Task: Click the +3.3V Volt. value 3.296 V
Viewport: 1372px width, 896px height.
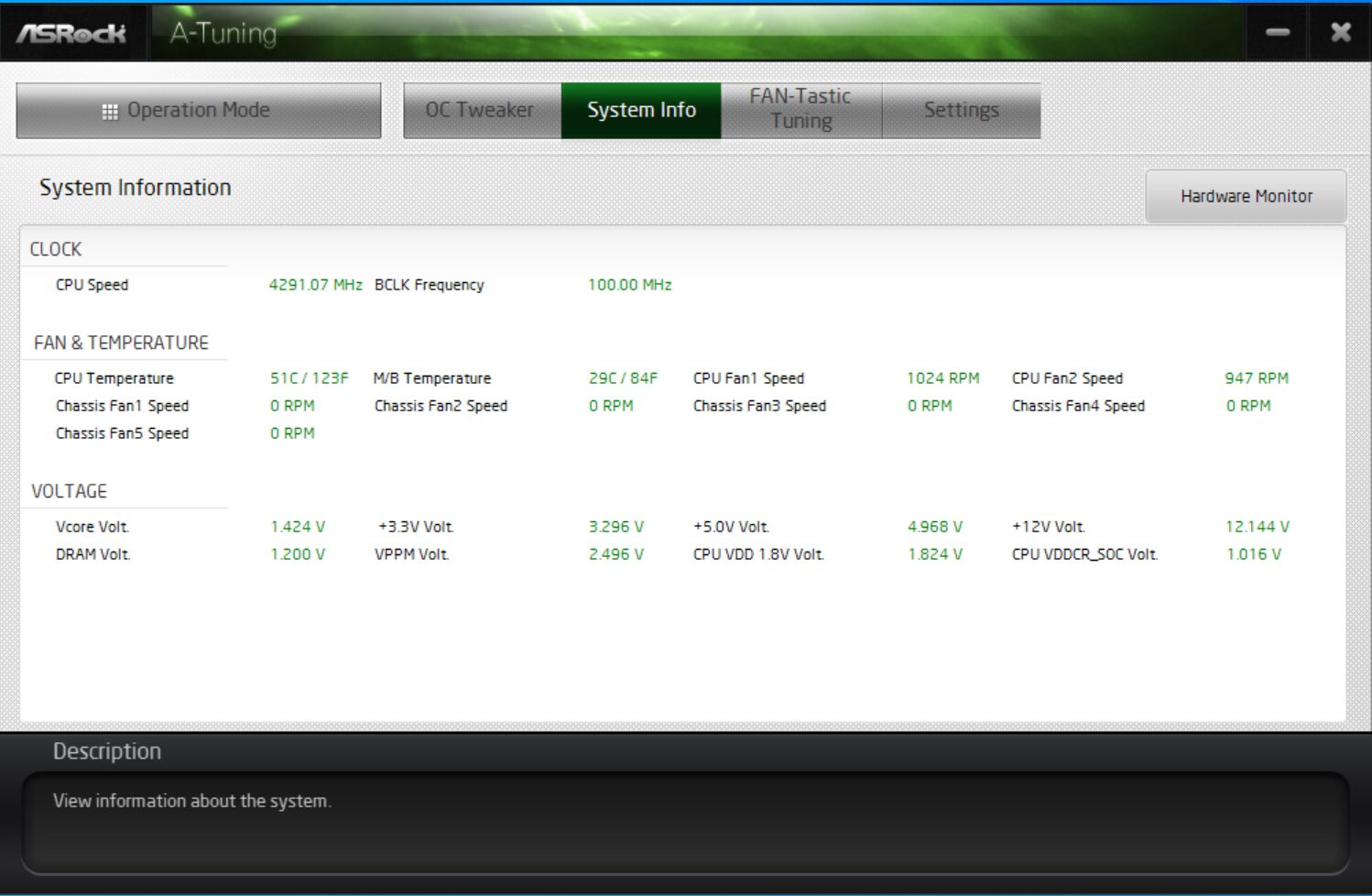Action: coord(616,527)
